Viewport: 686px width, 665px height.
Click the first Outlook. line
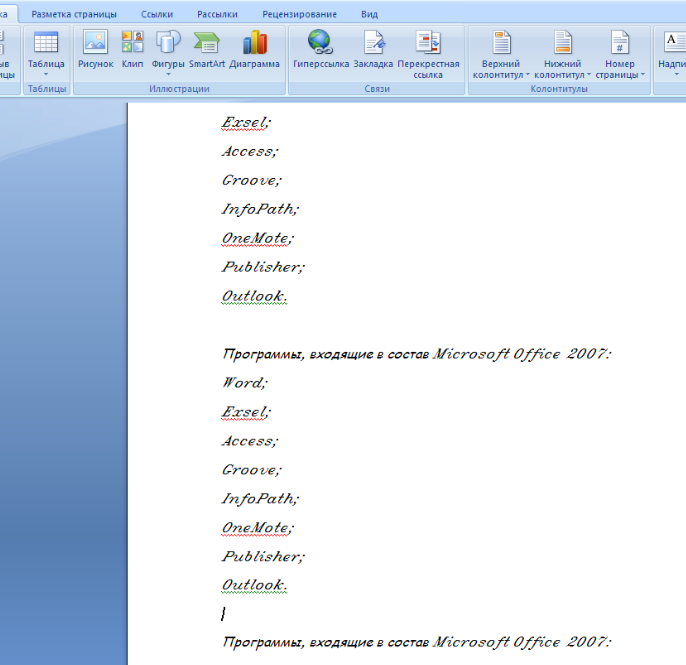[254, 296]
